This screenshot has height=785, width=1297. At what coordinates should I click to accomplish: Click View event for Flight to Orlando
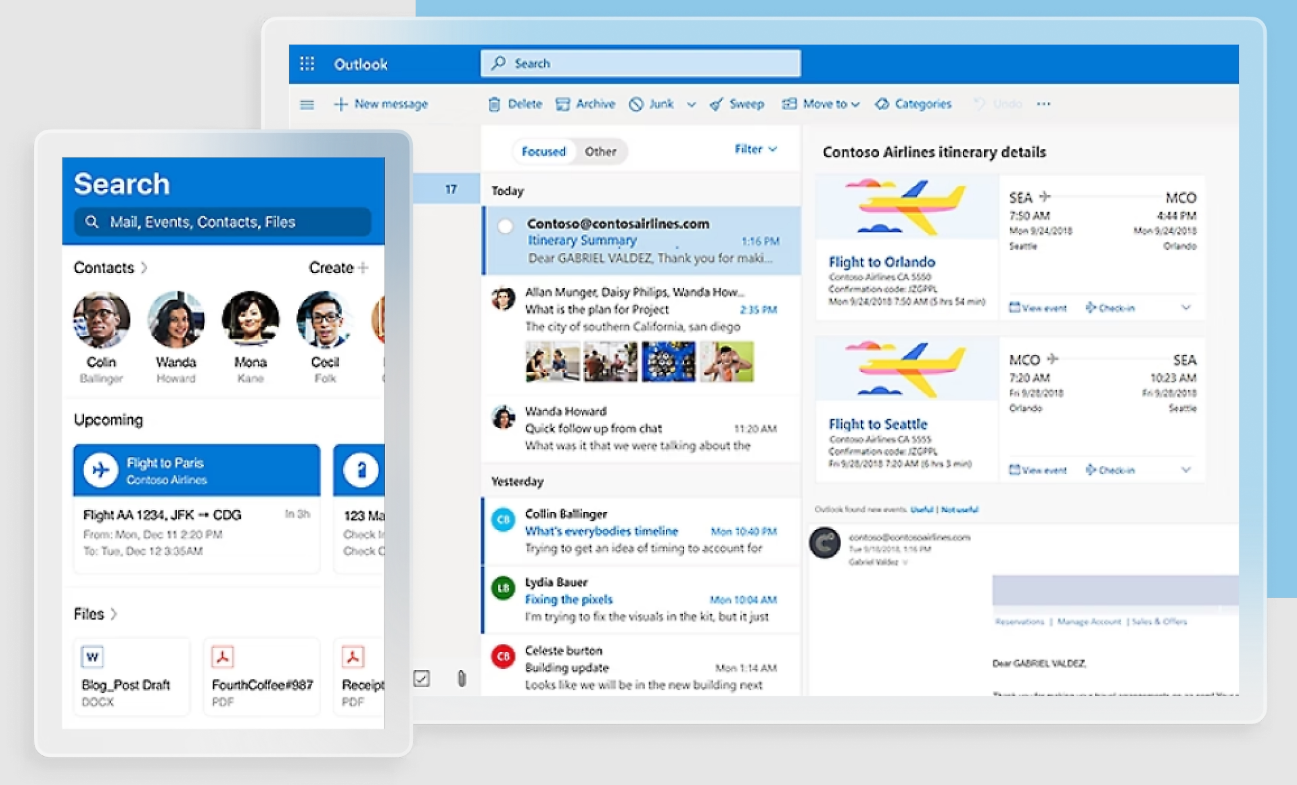[x=1038, y=308]
